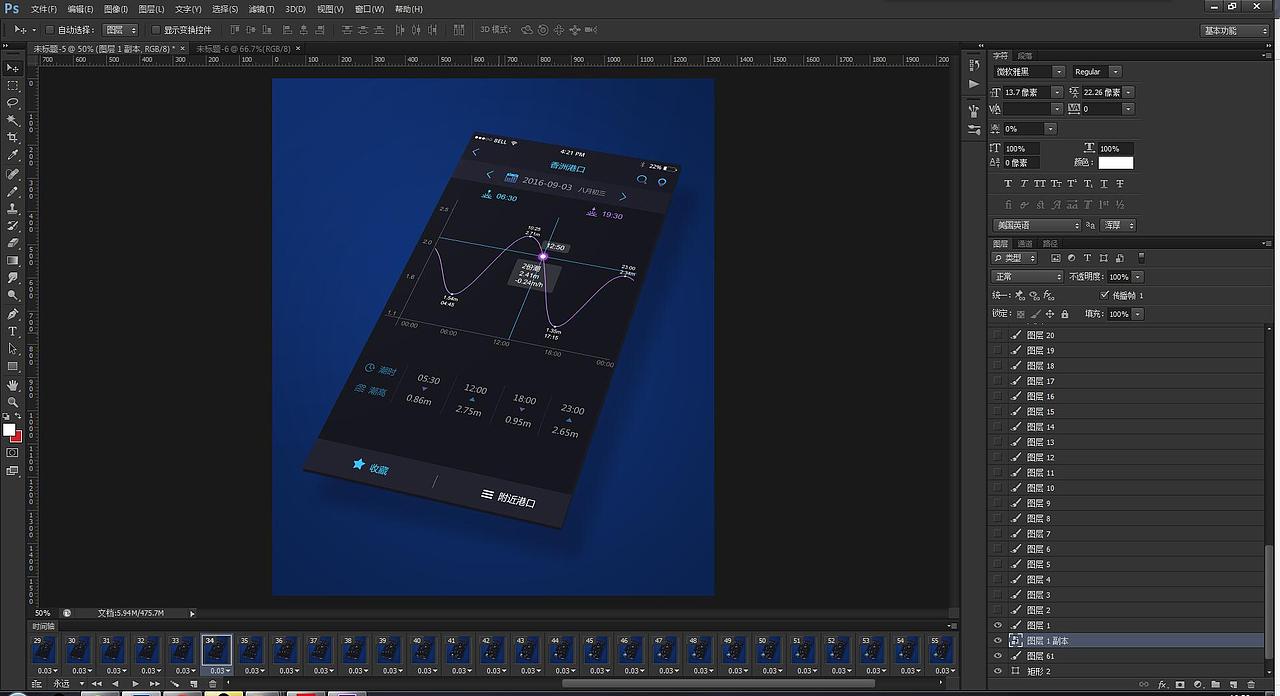
Task: Switch to the 段落 panel tab
Action: click(1024, 56)
